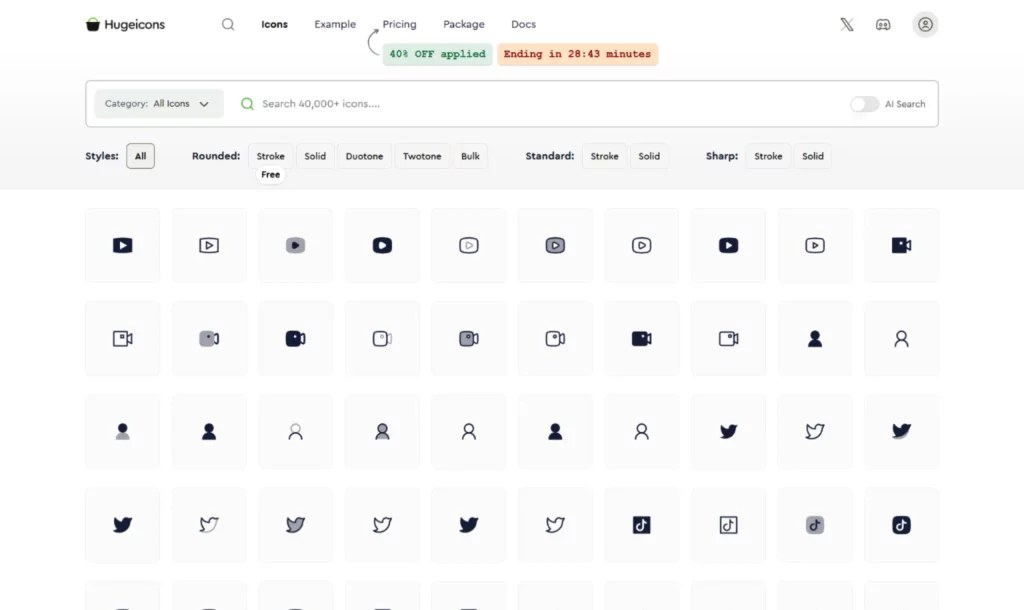Select the gray bulk-style play button icon
The width and height of the screenshot is (1024, 610).
pyautogui.click(x=295, y=246)
